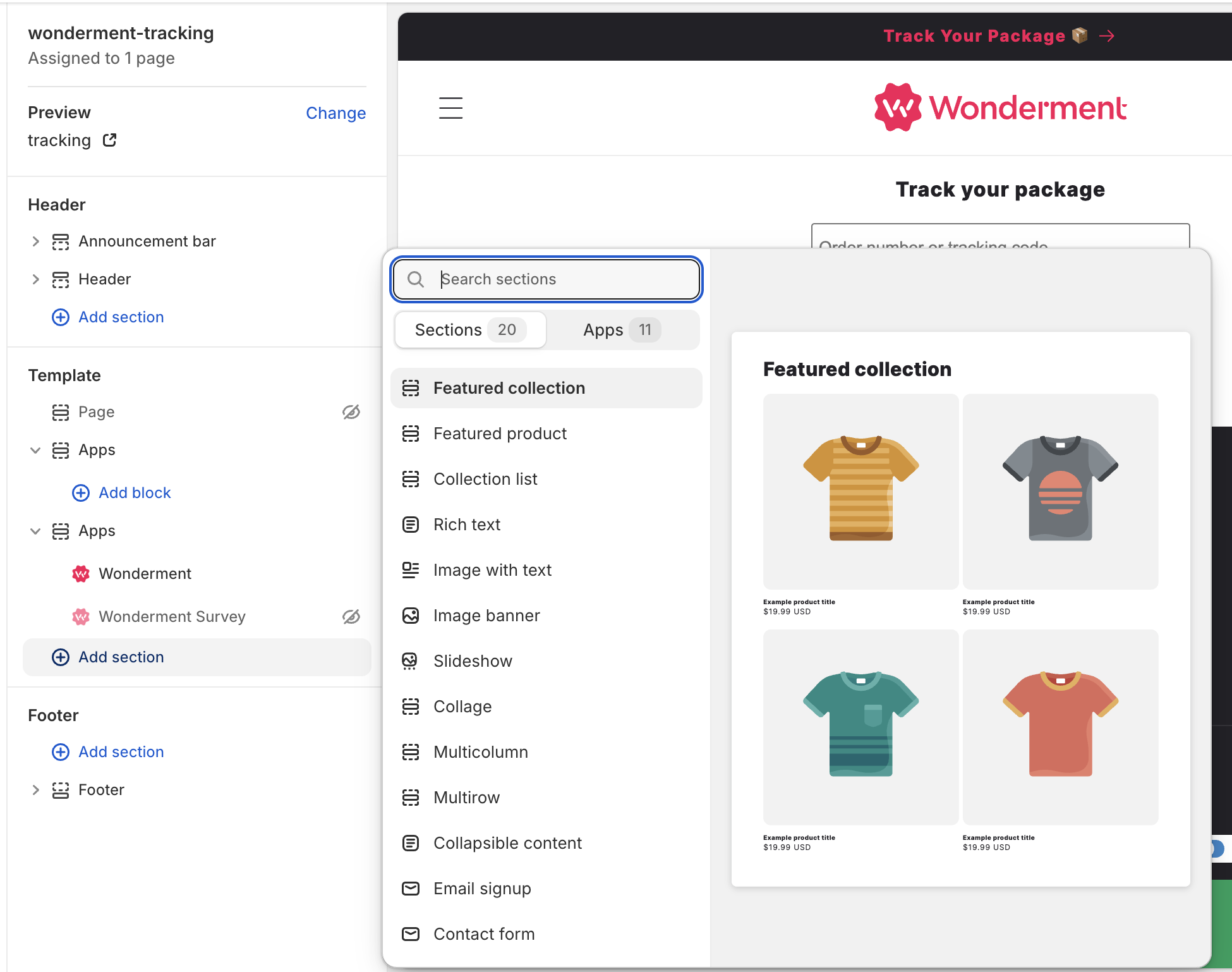Select Image banner in section list

547,616
